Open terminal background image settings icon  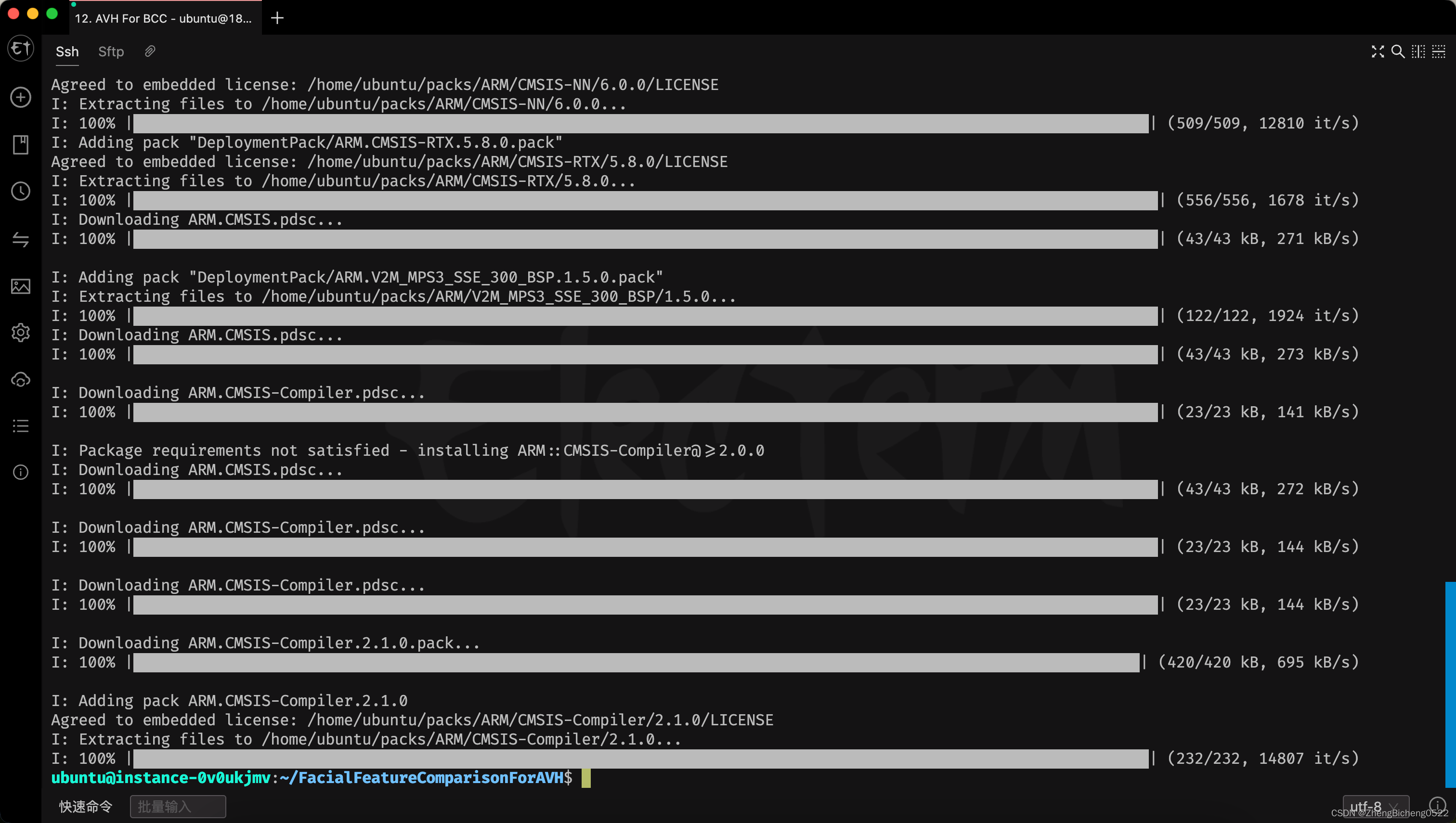[x=21, y=286]
